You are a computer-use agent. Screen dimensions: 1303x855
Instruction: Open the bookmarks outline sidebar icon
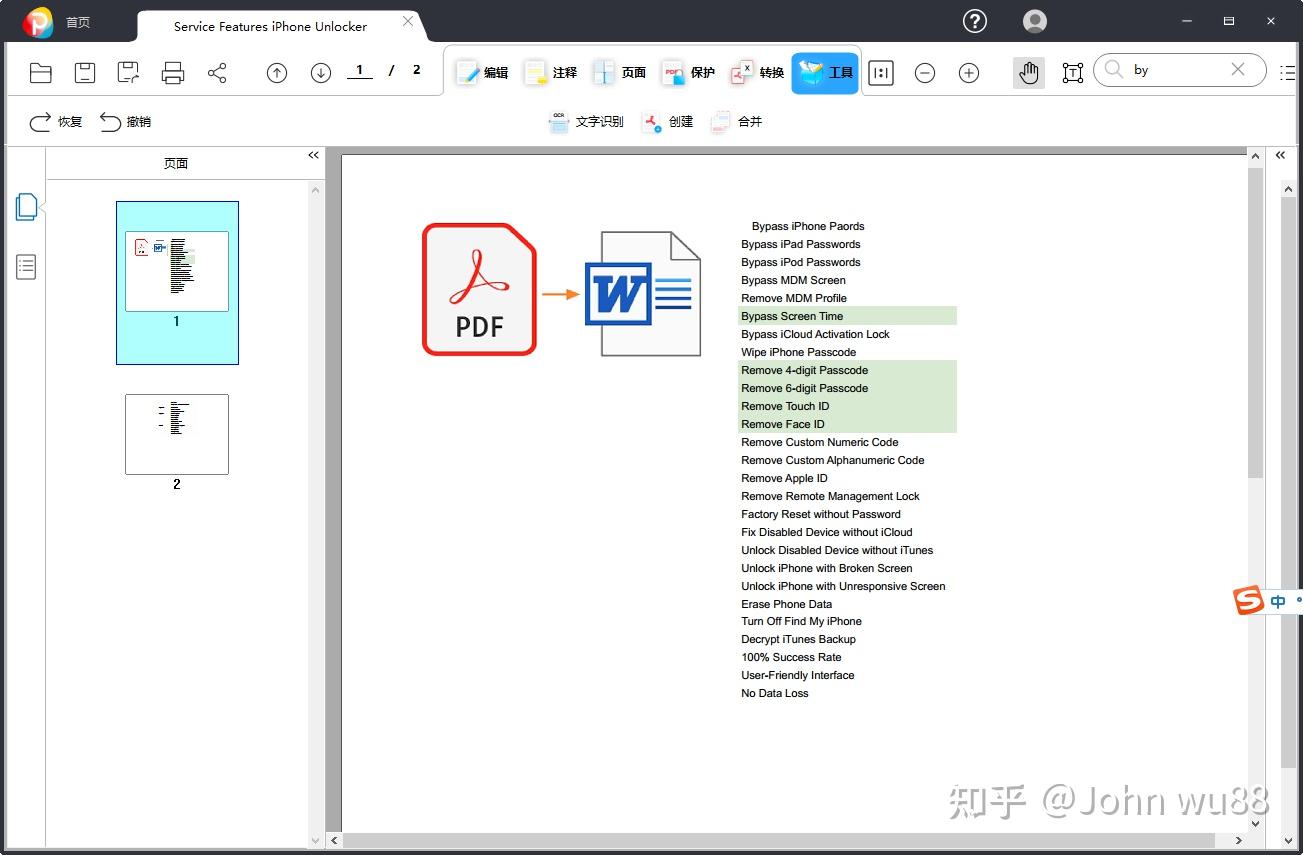[x=26, y=267]
